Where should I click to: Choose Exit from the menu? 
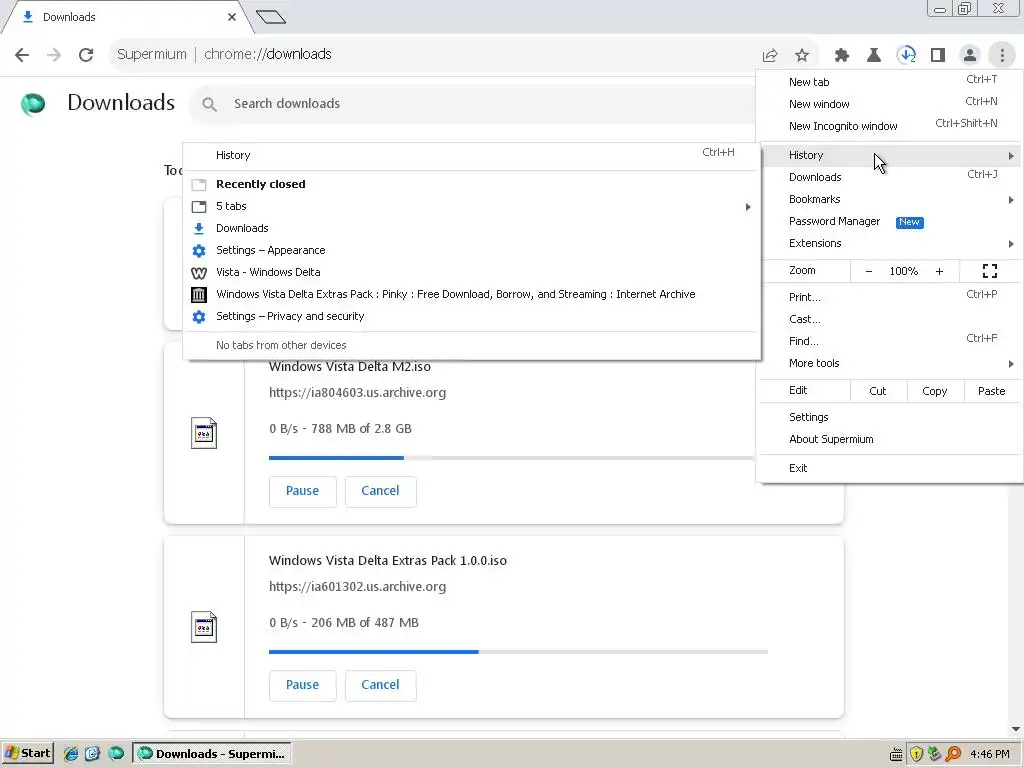click(889, 468)
